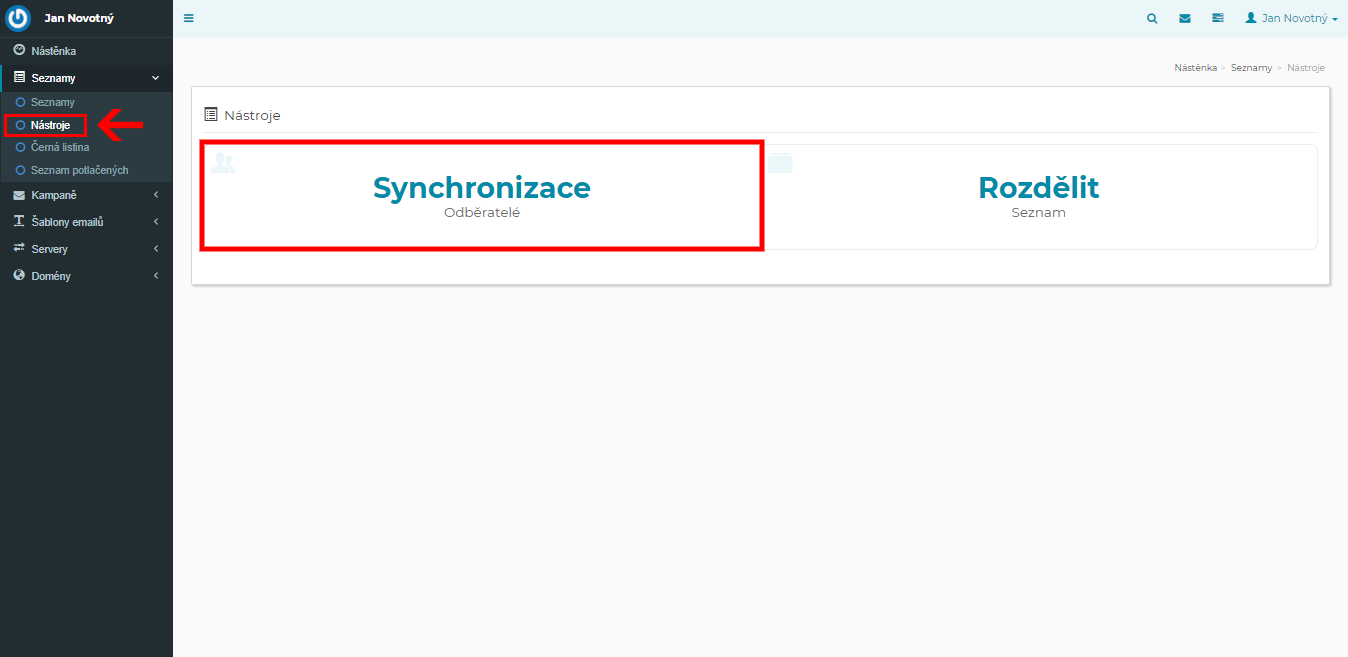
Task: Toggle the sidebar hamburger menu icon
Action: click(x=189, y=18)
